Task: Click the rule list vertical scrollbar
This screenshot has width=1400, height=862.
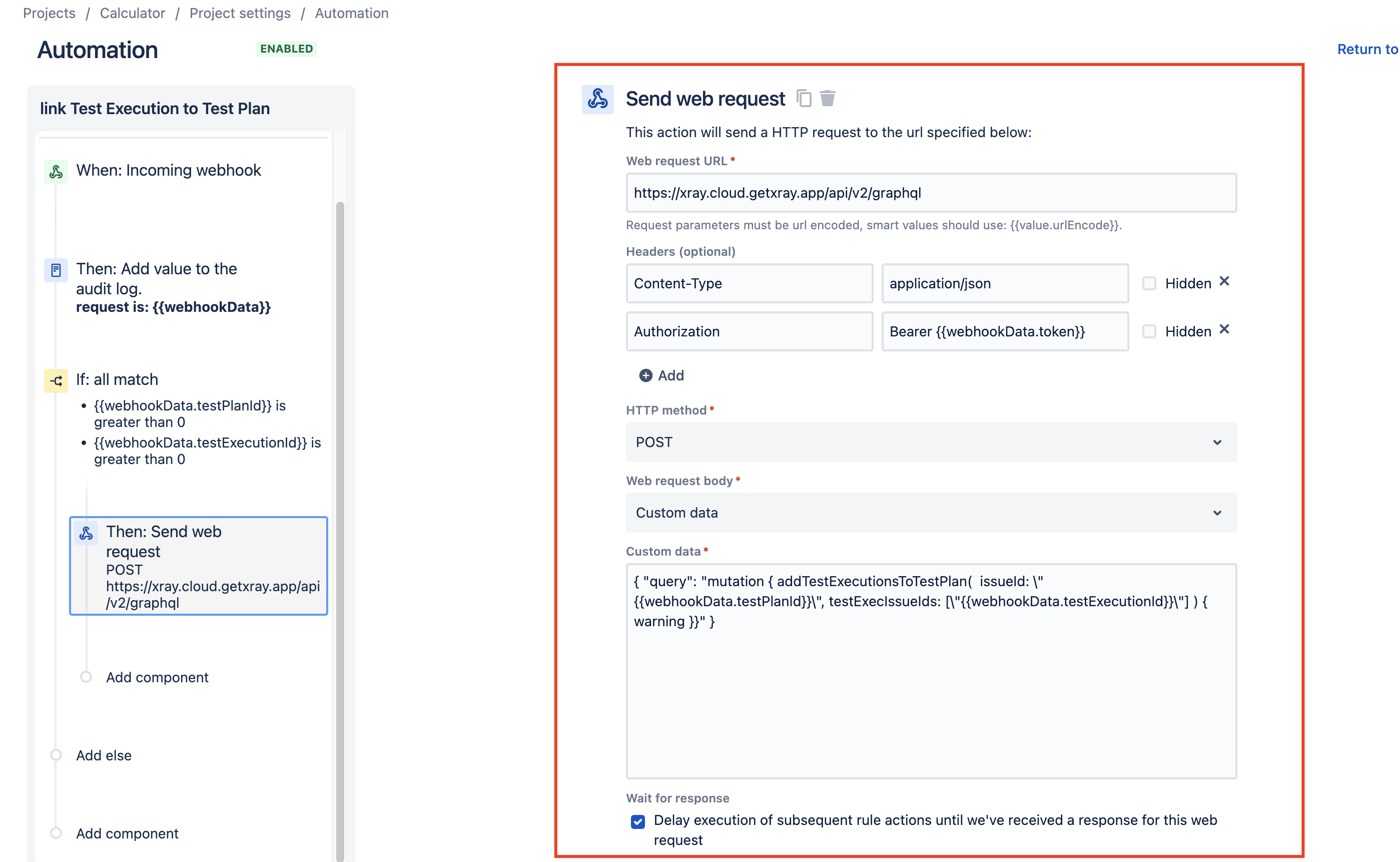Action: pyautogui.click(x=340, y=530)
